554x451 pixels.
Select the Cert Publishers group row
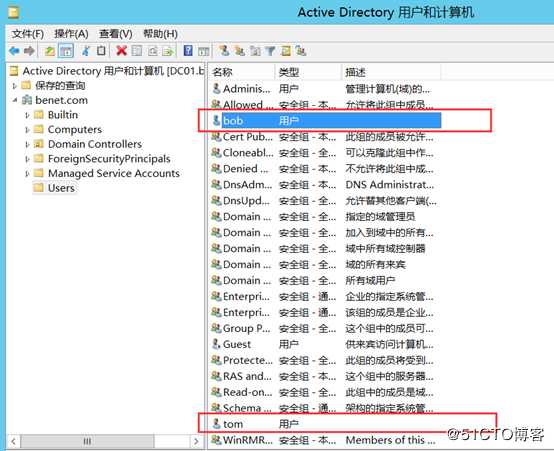[x=325, y=137]
